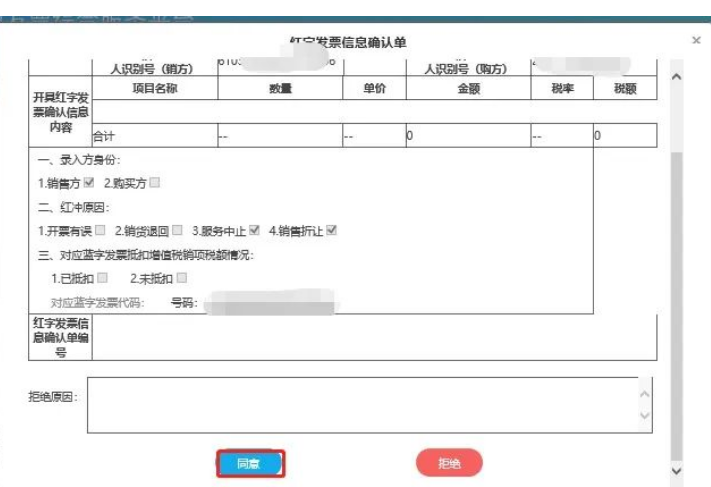Click the dialog scrollbar up arrow
This screenshot has width=711, height=487.
click(676, 77)
